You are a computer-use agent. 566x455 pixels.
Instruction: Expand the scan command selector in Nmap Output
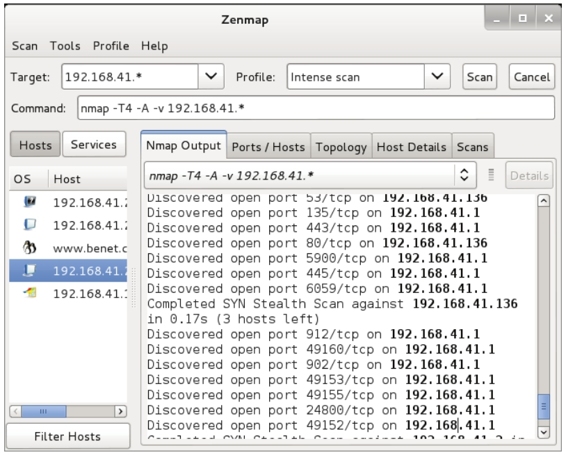464,175
